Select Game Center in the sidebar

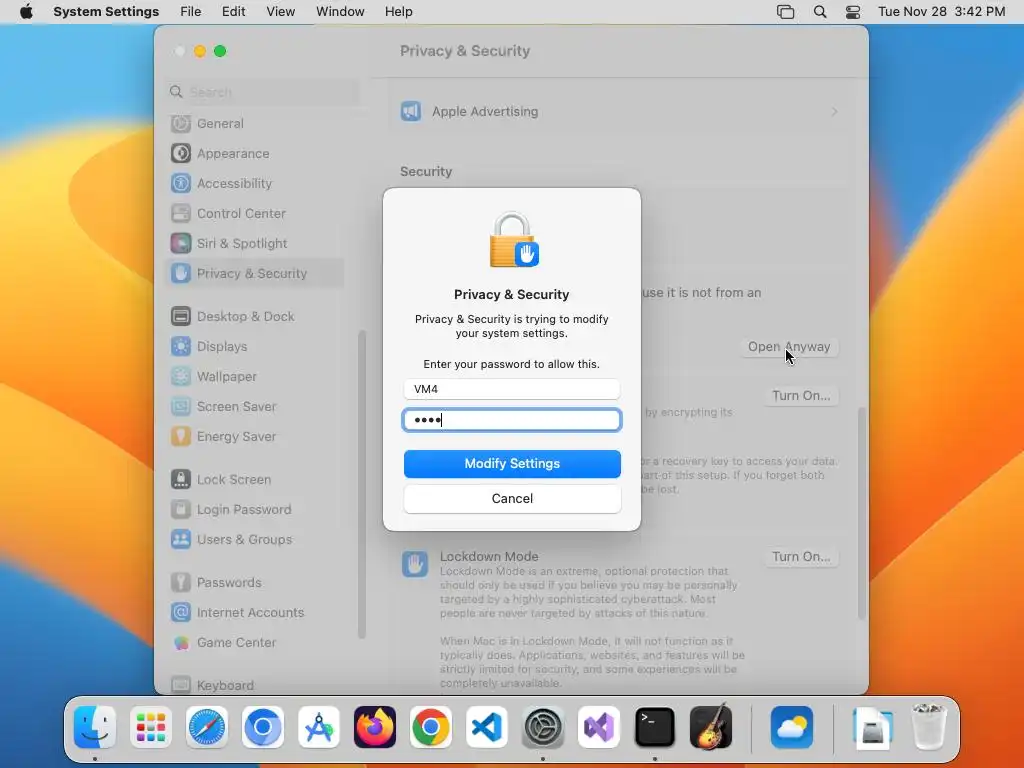pyautogui.click(x=256, y=643)
